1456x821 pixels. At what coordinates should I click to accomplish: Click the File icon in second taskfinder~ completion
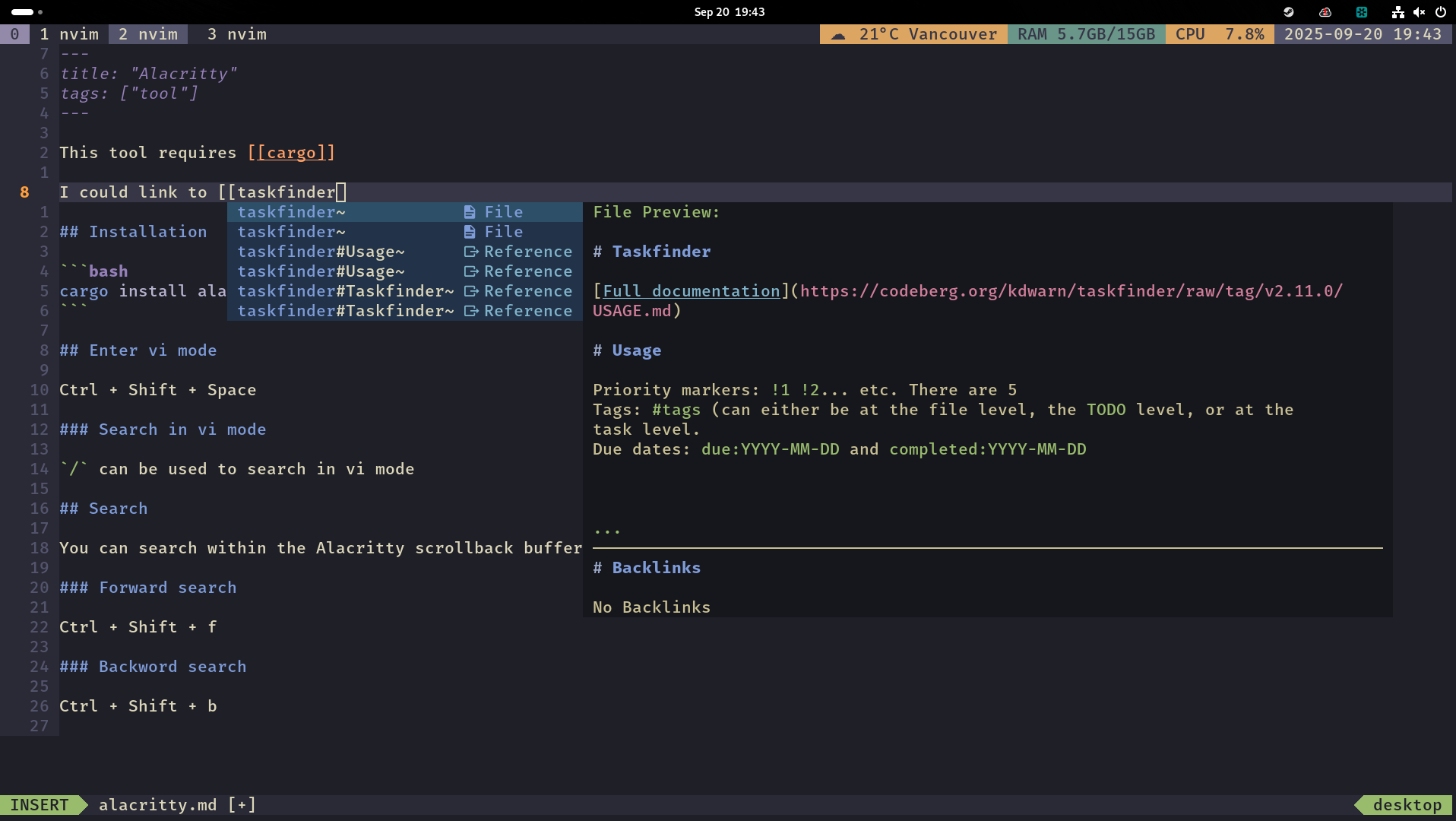[x=470, y=232]
